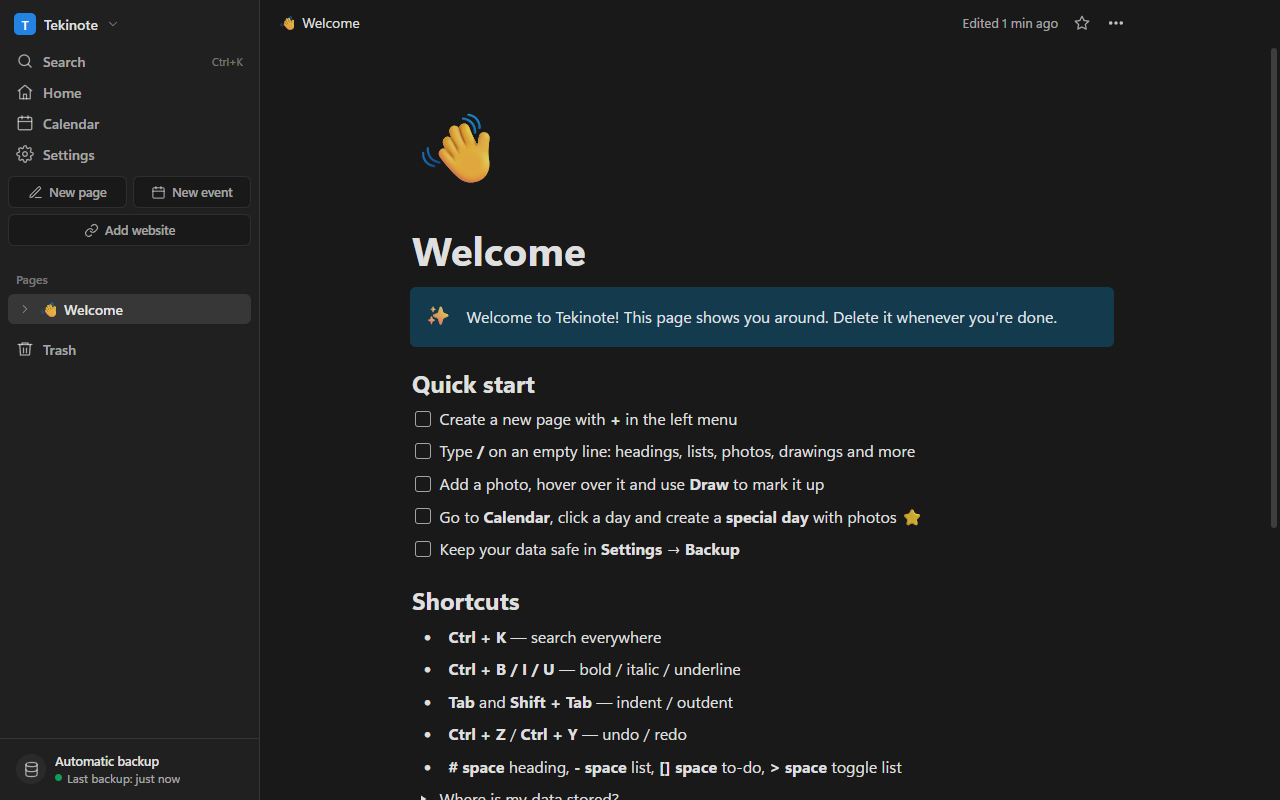The image size is (1280, 800).
Task: Click the 'undo / redo' shortcut line
Action: [568, 735]
